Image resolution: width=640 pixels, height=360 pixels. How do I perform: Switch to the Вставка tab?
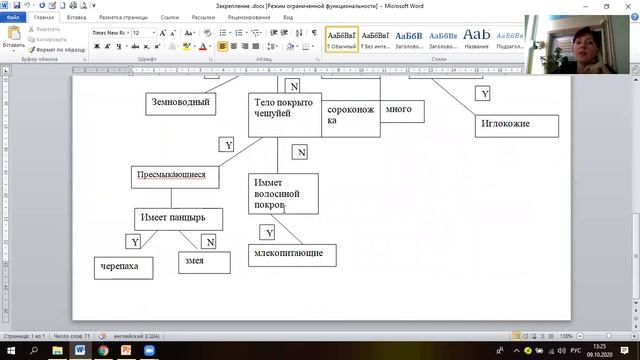76,17
